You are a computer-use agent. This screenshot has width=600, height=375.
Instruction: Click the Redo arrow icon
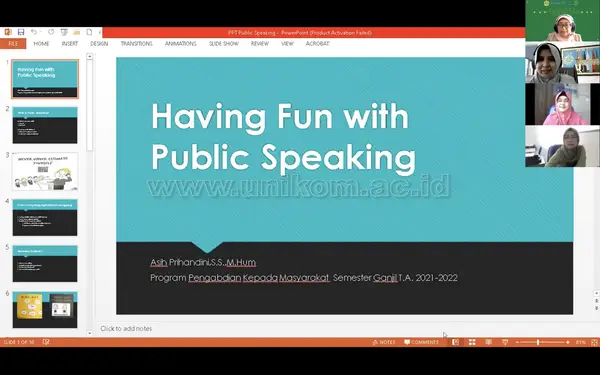coord(51,32)
